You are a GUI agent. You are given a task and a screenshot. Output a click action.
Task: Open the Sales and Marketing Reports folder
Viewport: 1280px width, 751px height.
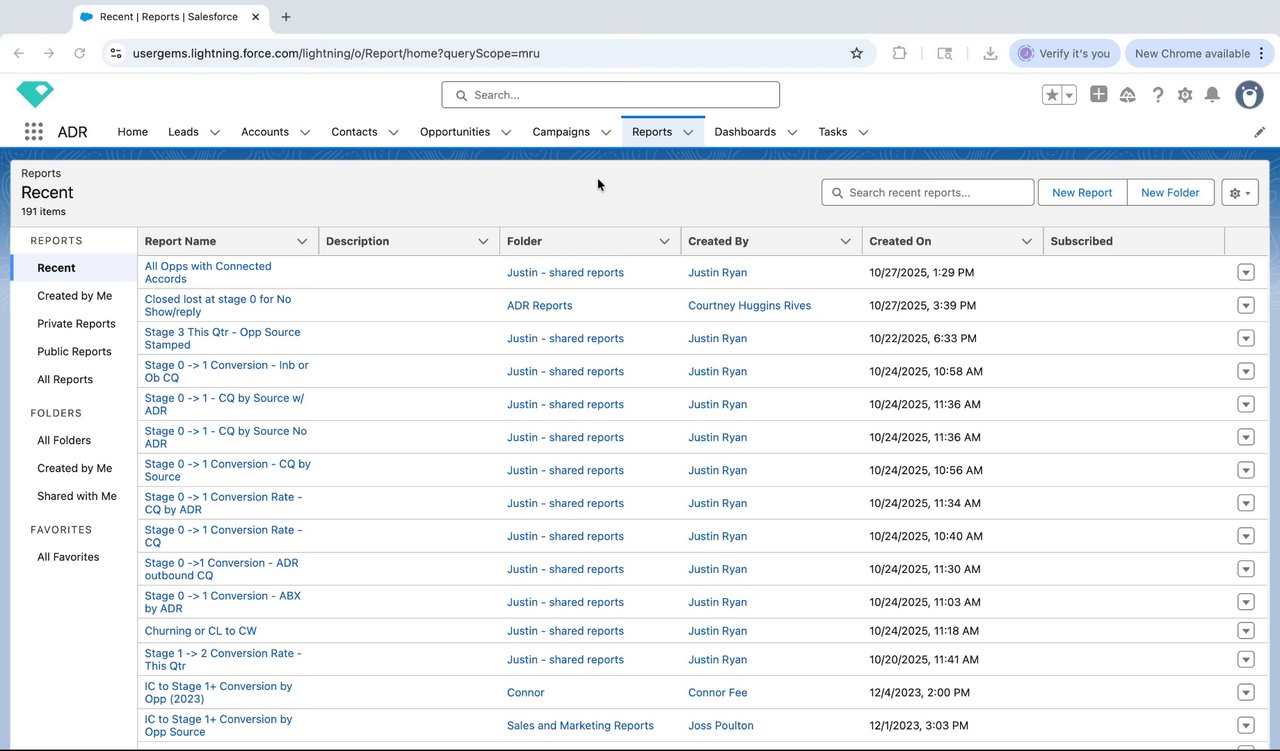[580, 726]
